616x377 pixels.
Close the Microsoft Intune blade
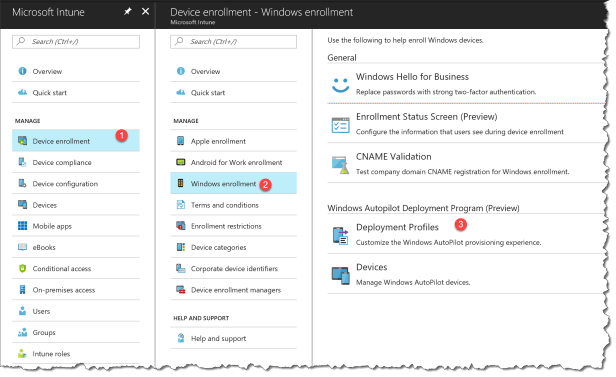pos(145,11)
